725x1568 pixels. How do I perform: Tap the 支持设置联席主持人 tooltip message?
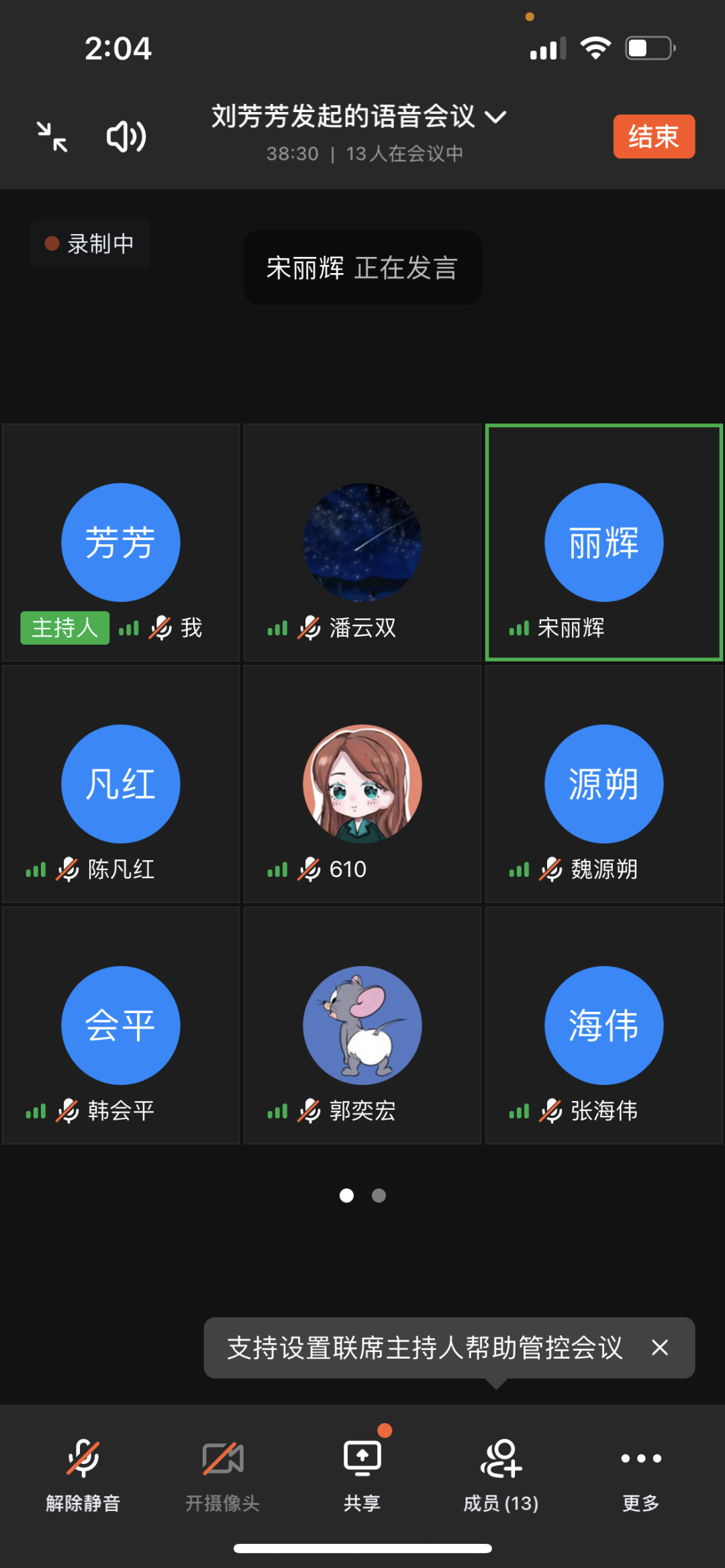[425, 1348]
